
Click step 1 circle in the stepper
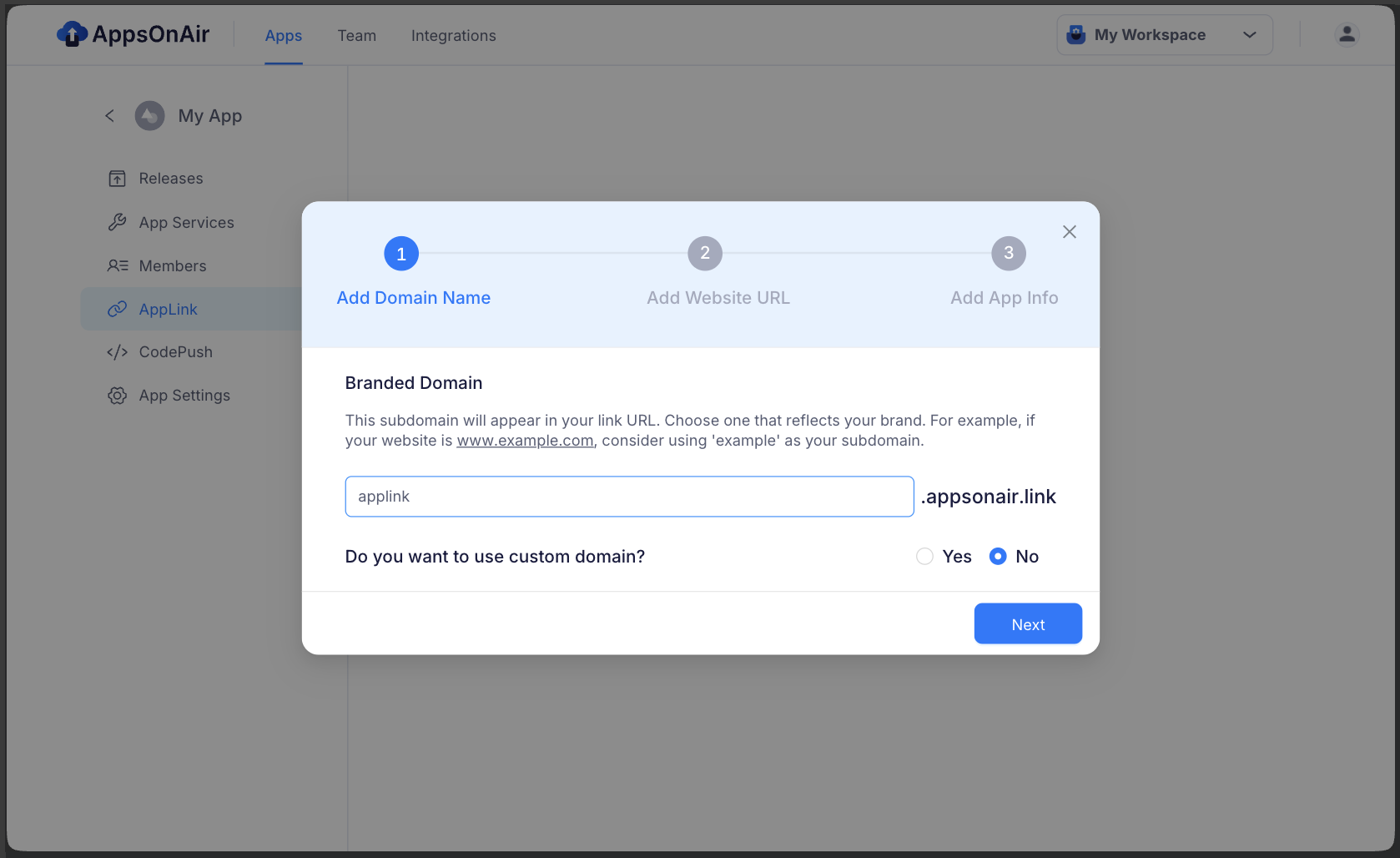(x=401, y=254)
